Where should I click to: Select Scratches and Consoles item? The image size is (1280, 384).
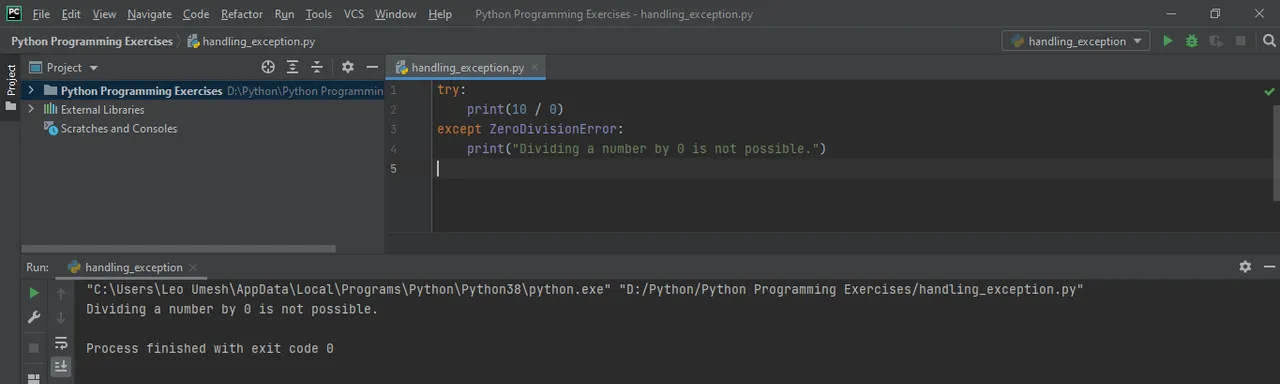tap(118, 129)
